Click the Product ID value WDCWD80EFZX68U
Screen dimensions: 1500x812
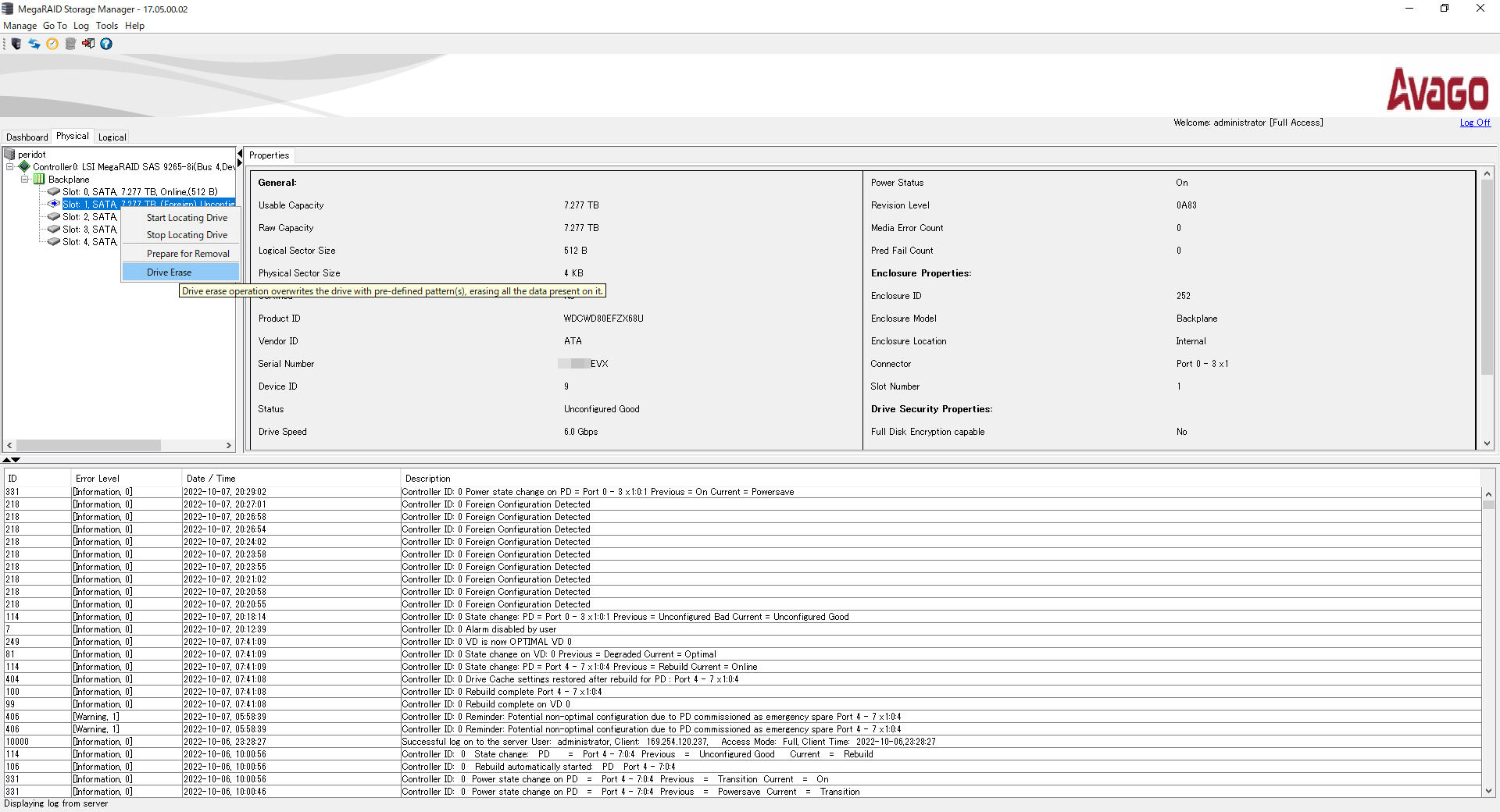pos(603,319)
